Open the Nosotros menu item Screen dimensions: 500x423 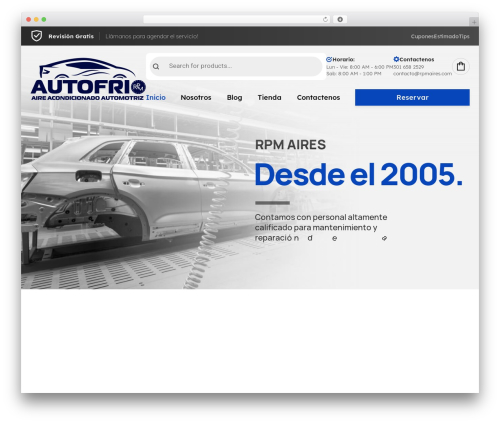[x=196, y=97]
